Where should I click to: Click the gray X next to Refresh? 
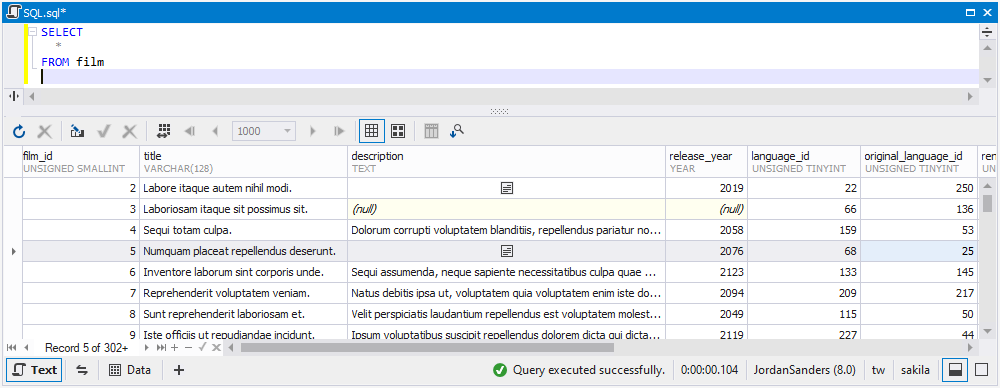point(44,131)
